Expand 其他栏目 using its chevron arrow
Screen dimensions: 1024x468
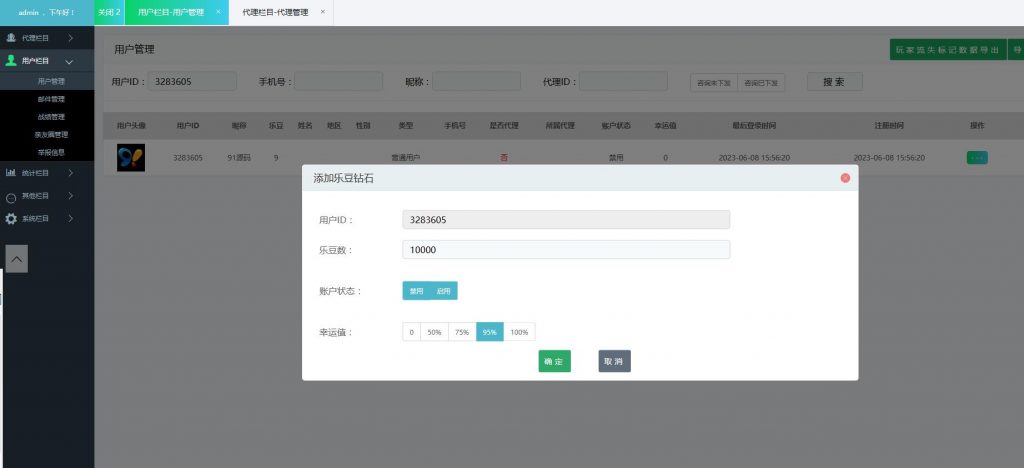[x=70, y=196]
